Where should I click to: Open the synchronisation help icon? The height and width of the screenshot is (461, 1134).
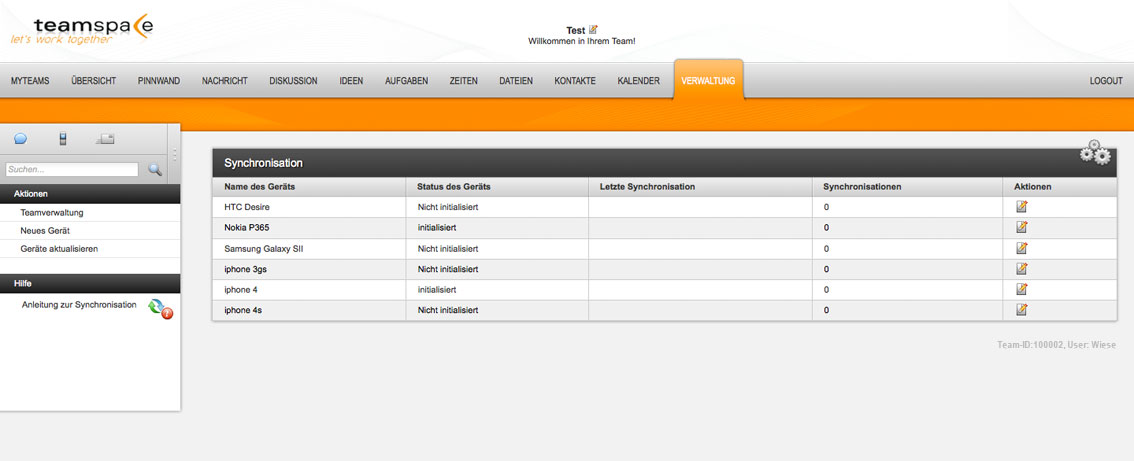160,309
